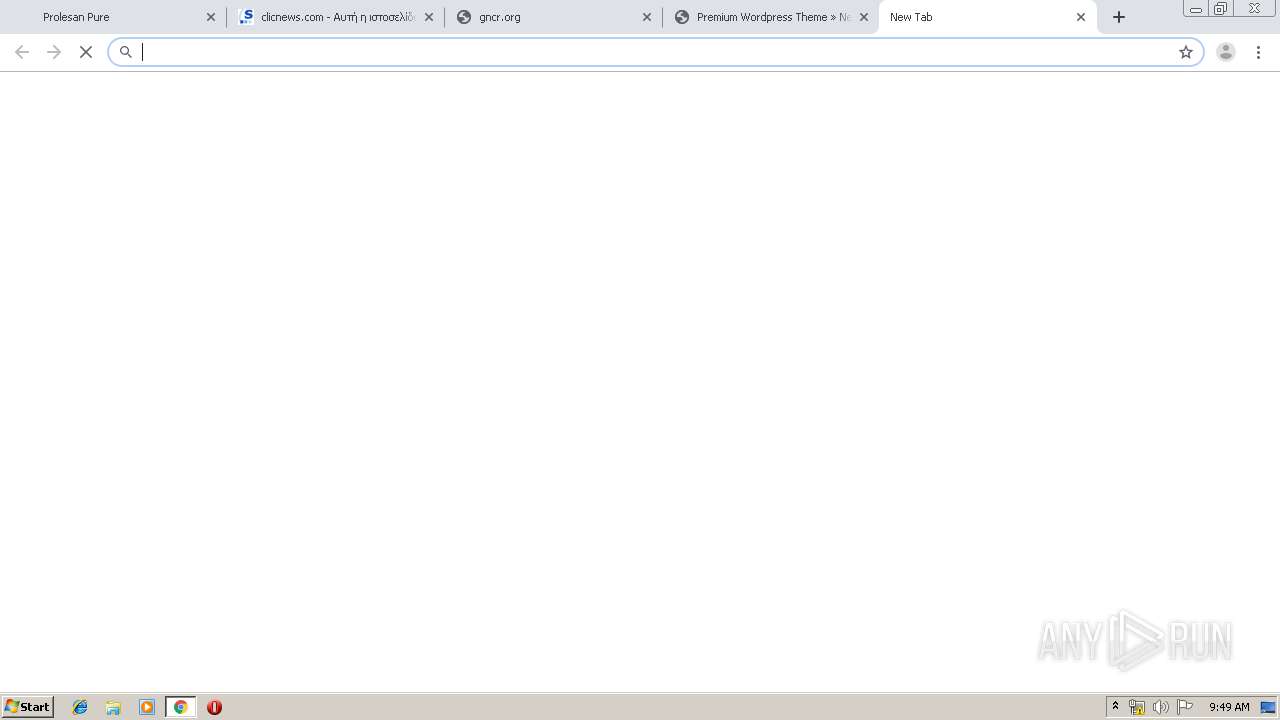Screen dimensions: 1280x720
Task: Select Chrome in the taskbar
Action: 180,707
